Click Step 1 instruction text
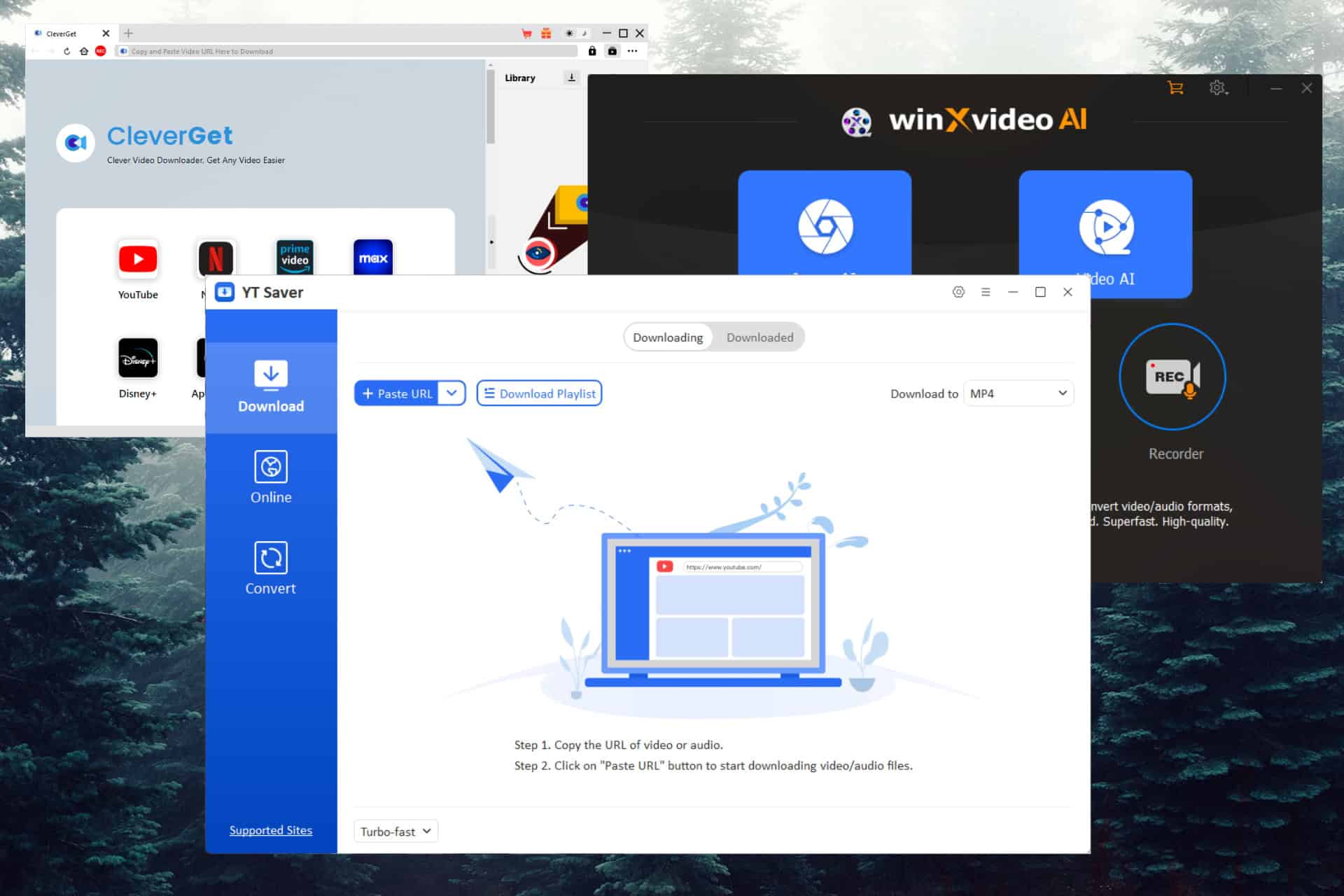Image resolution: width=1344 pixels, height=896 pixels. point(619,745)
